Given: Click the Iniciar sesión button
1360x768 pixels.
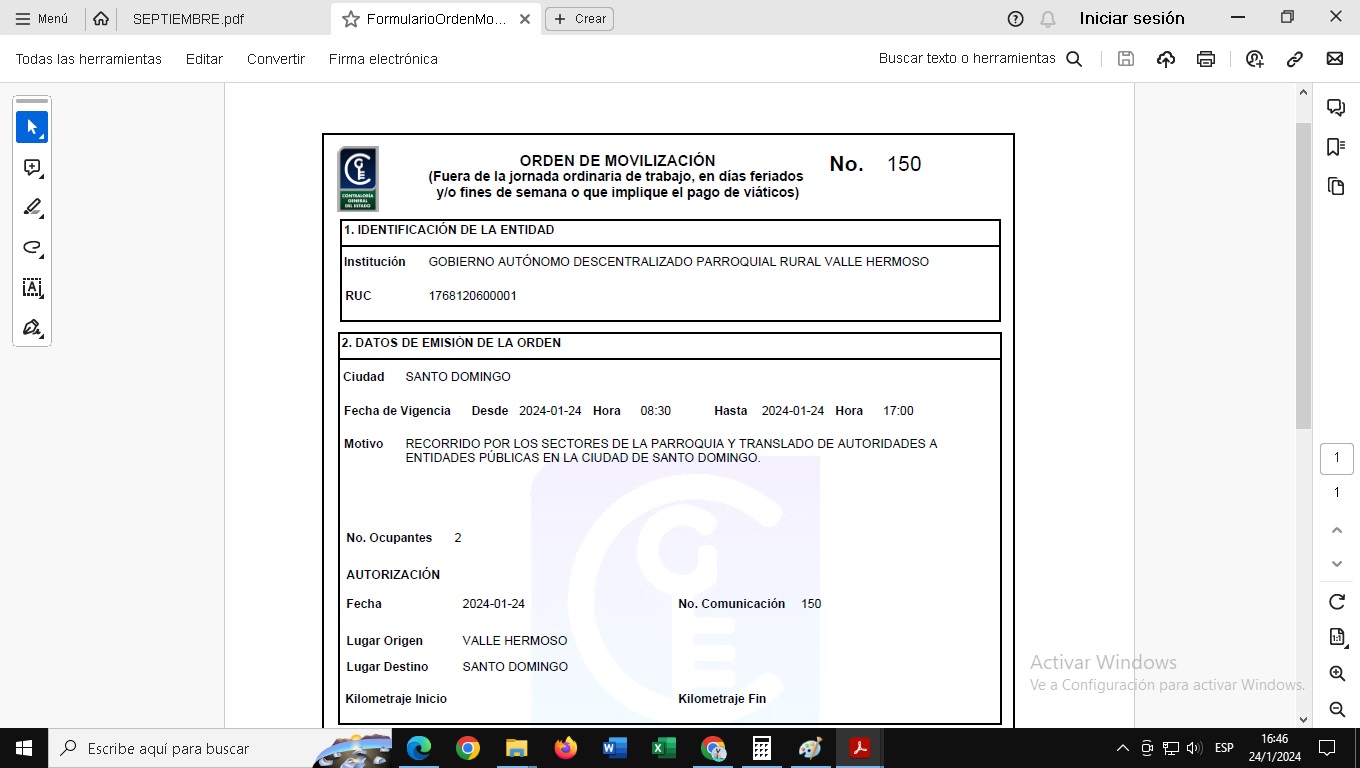Looking at the screenshot, I should pyautogui.click(x=1131, y=18).
